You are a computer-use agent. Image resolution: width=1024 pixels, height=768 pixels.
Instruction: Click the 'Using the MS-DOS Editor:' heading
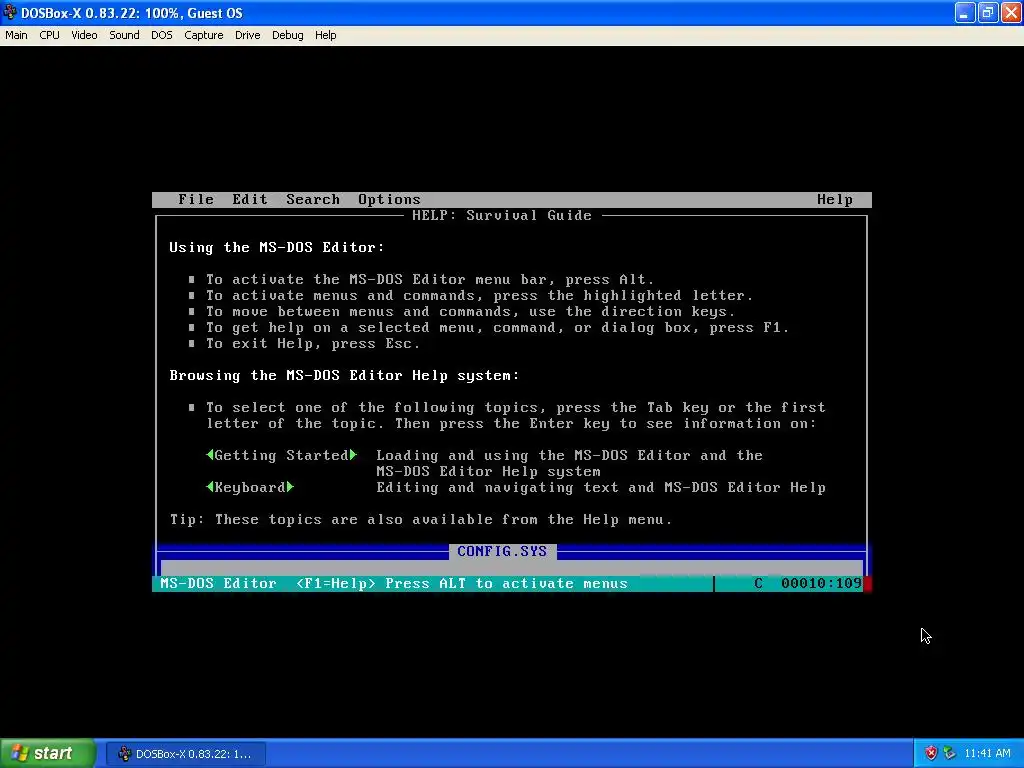[277, 248]
